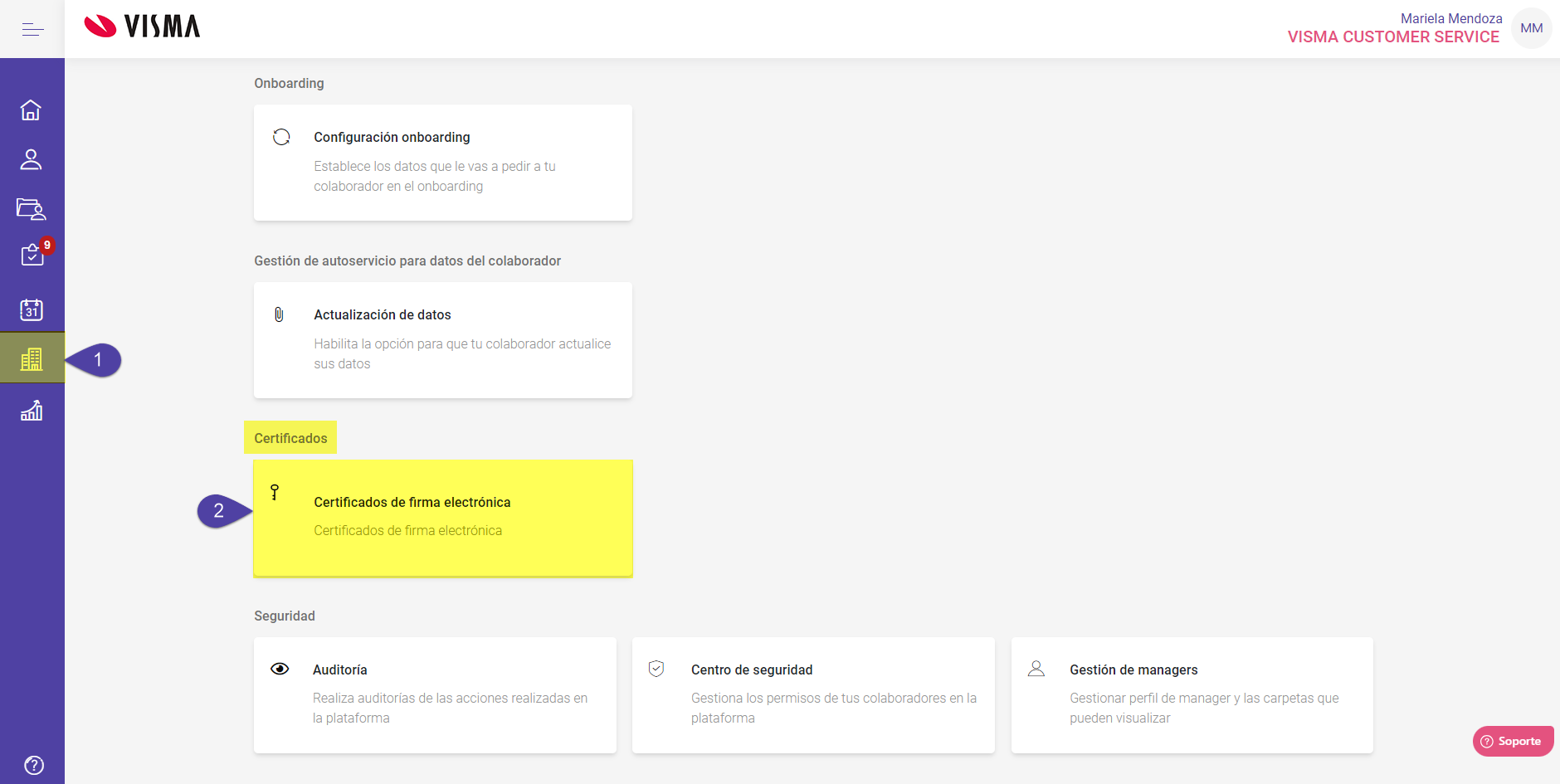Viewport: 1560px width, 784px height.
Task: Open the MM profile avatar
Action: (x=1531, y=27)
